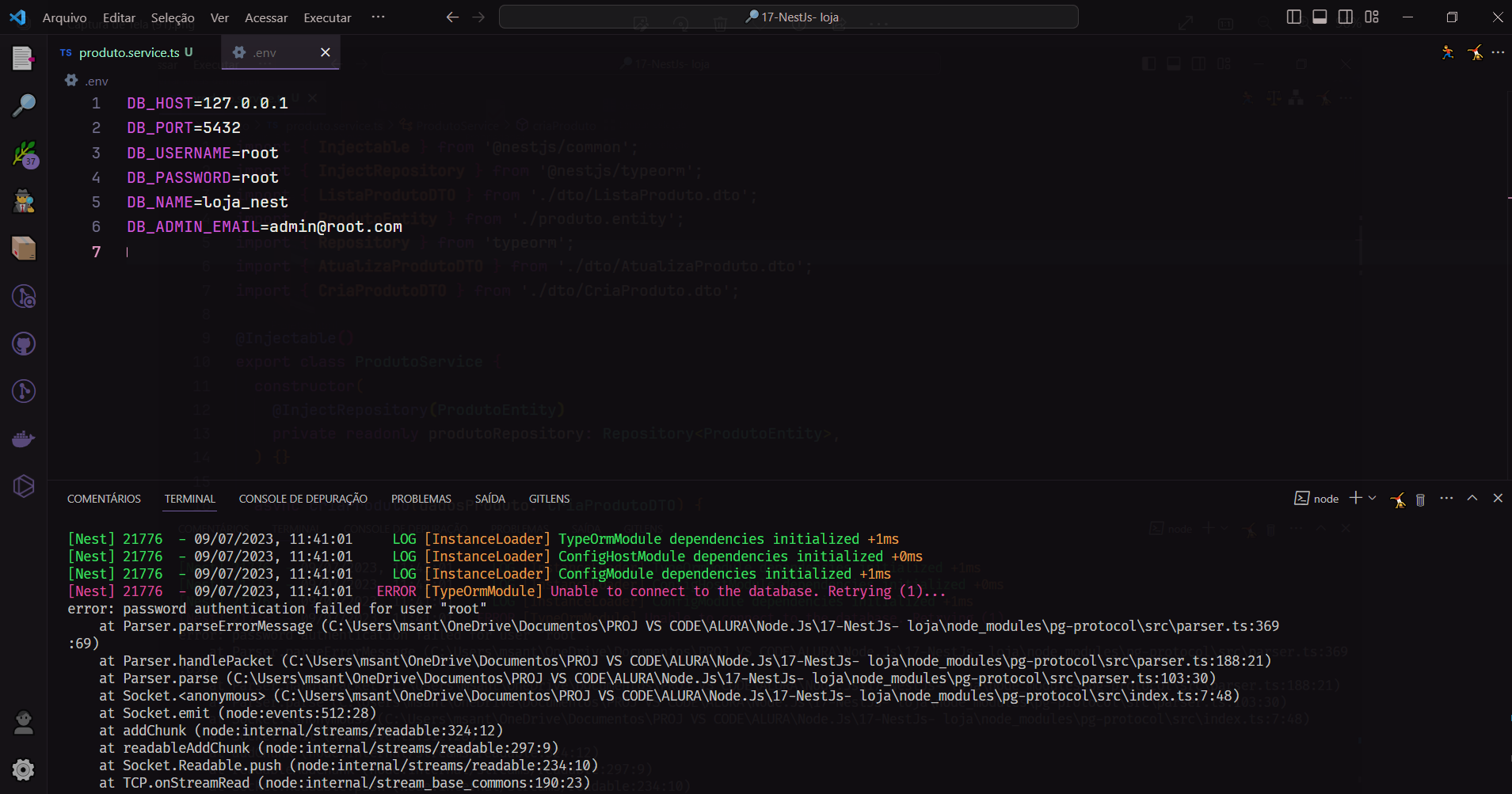Image resolution: width=1512 pixels, height=794 pixels.
Task: Open the Executar menu
Action: [x=327, y=17]
